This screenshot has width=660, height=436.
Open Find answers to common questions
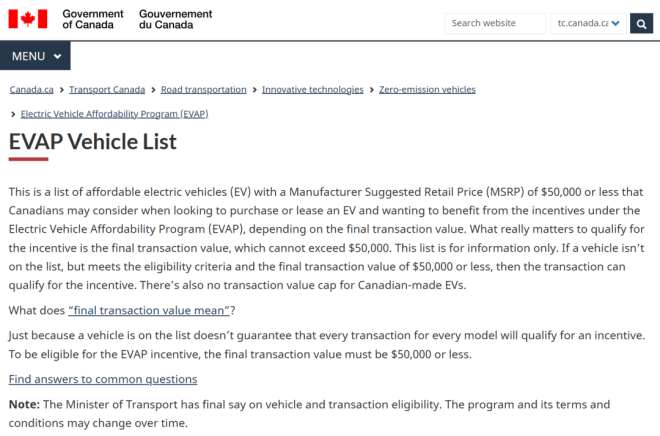pos(103,379)
